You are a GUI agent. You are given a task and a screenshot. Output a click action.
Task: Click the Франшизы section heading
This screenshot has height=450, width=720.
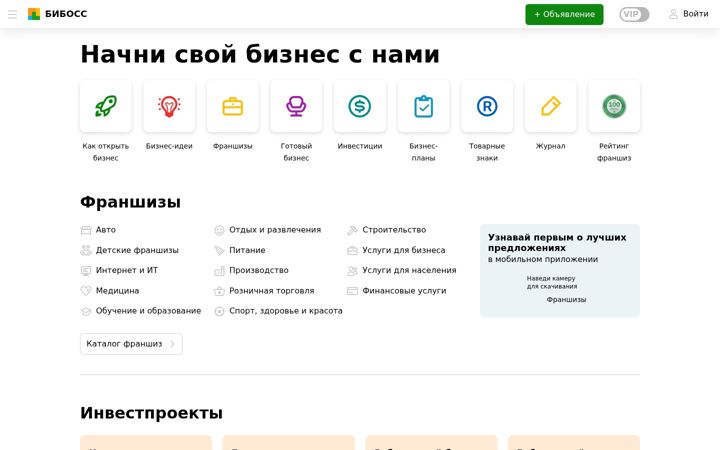coord(130,202)
